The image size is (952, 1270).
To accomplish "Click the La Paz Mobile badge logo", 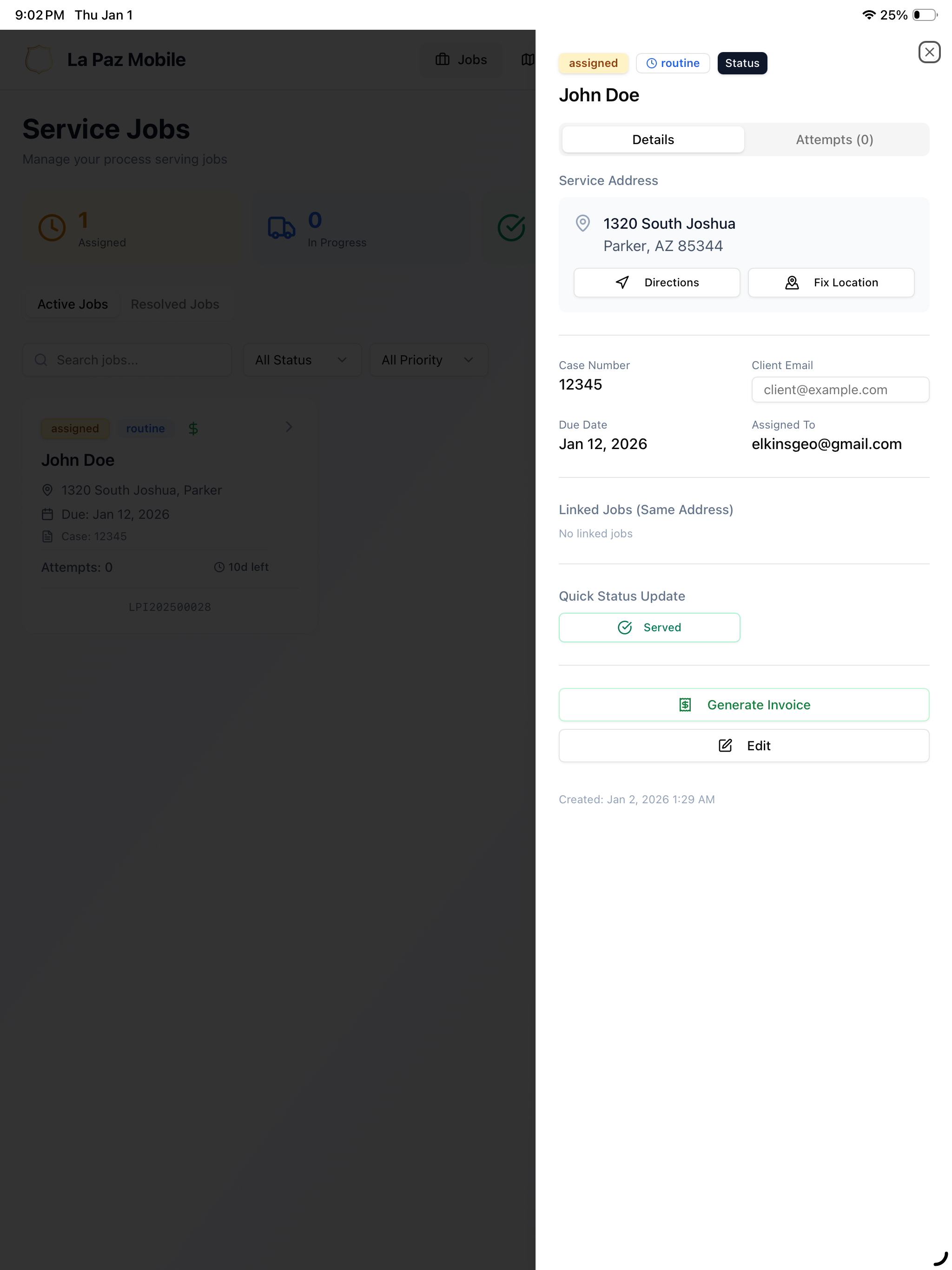I will 39,60.
